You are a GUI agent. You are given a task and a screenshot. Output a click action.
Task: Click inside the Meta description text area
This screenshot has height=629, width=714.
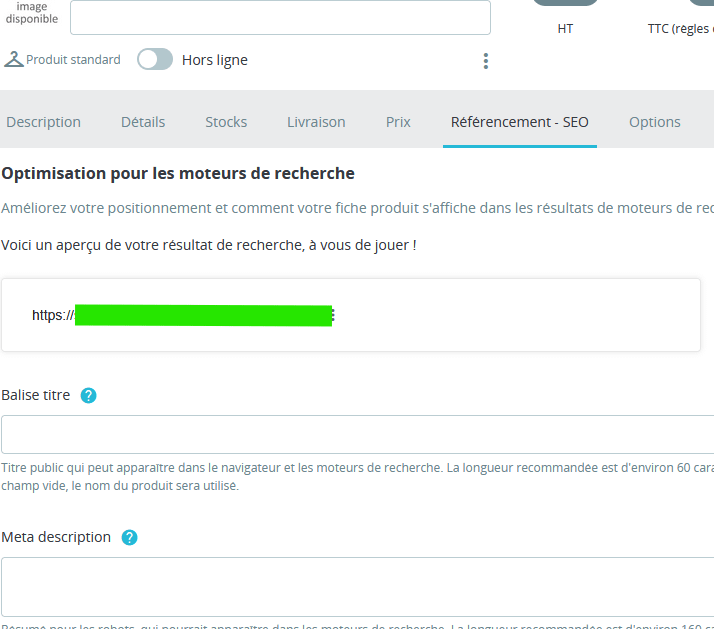[x=357, y=585]
